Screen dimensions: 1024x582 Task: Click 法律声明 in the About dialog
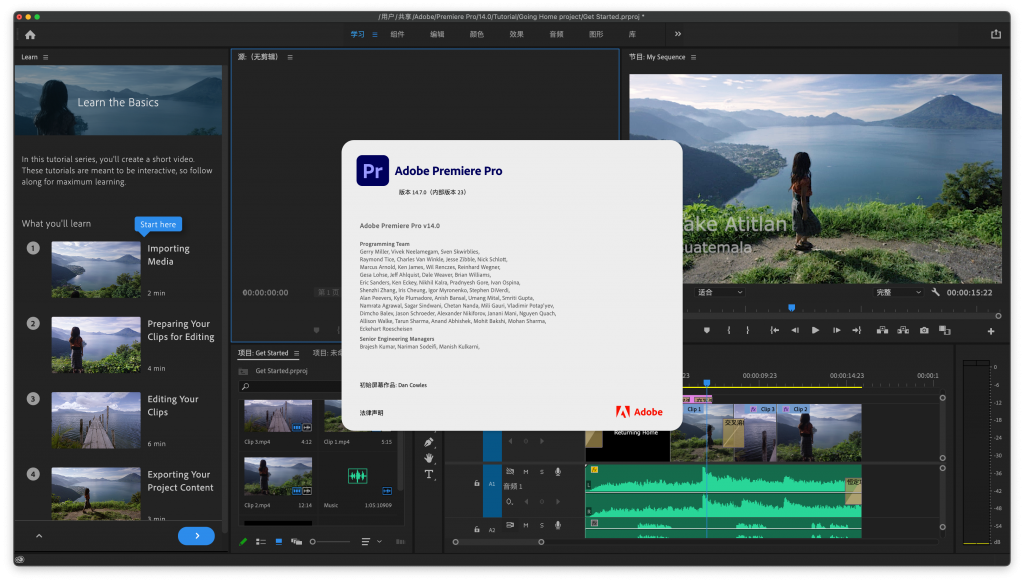pos(372,413)
